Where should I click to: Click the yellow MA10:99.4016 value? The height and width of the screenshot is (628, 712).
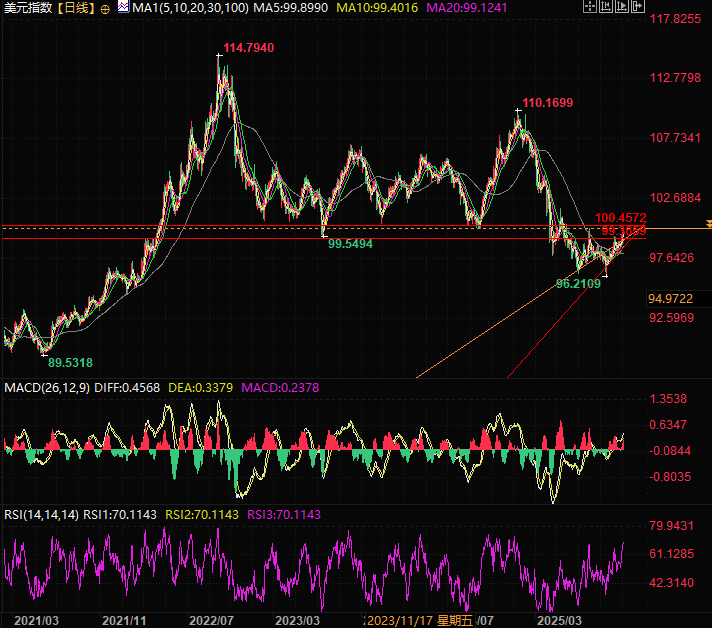pyautogui.click(x=377, y=8)
